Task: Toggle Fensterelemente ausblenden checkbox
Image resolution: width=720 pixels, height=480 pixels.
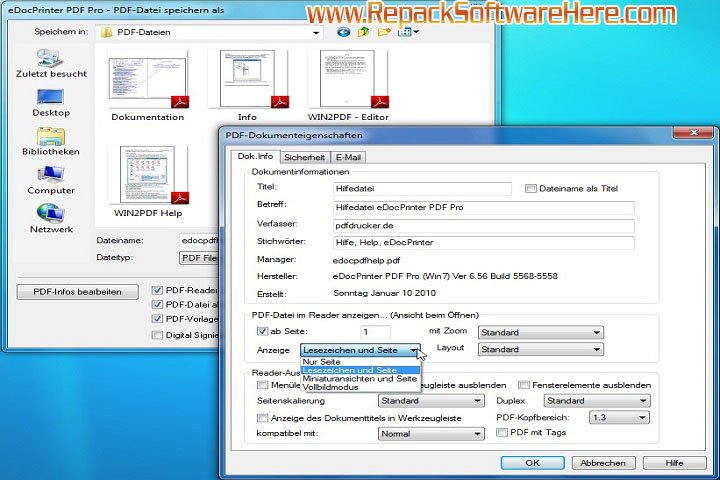Action: [x=523, y=385]
